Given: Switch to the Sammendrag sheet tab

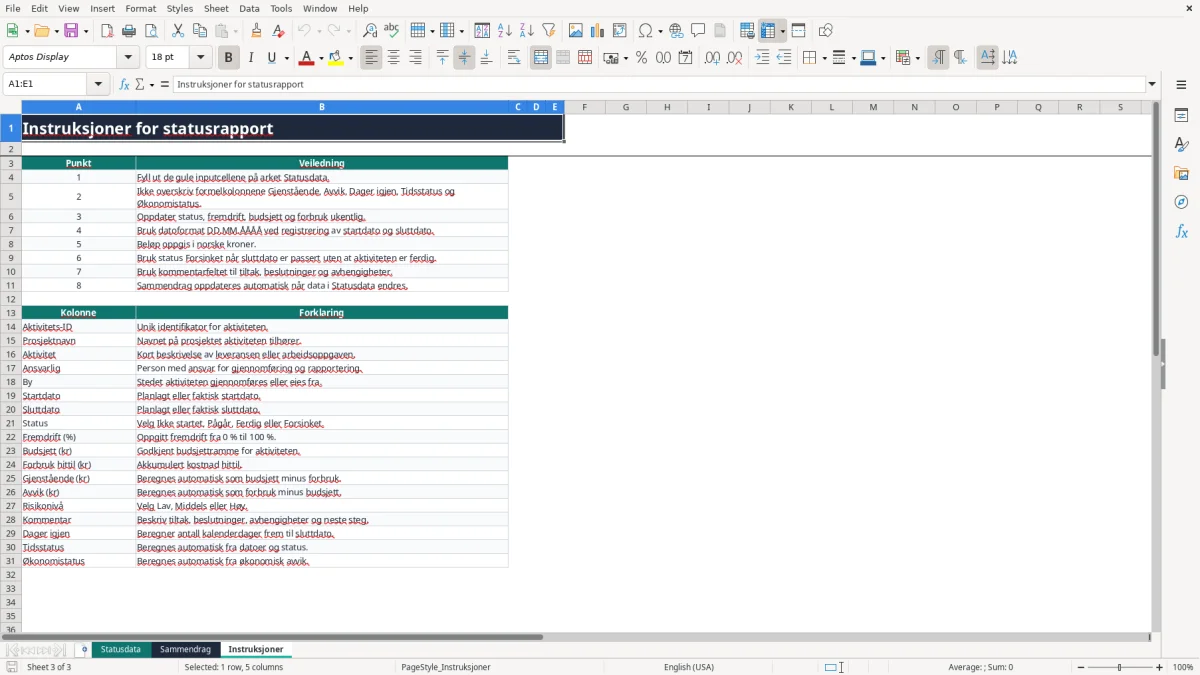Looking at the screenshot, I should tap(185, 650).
